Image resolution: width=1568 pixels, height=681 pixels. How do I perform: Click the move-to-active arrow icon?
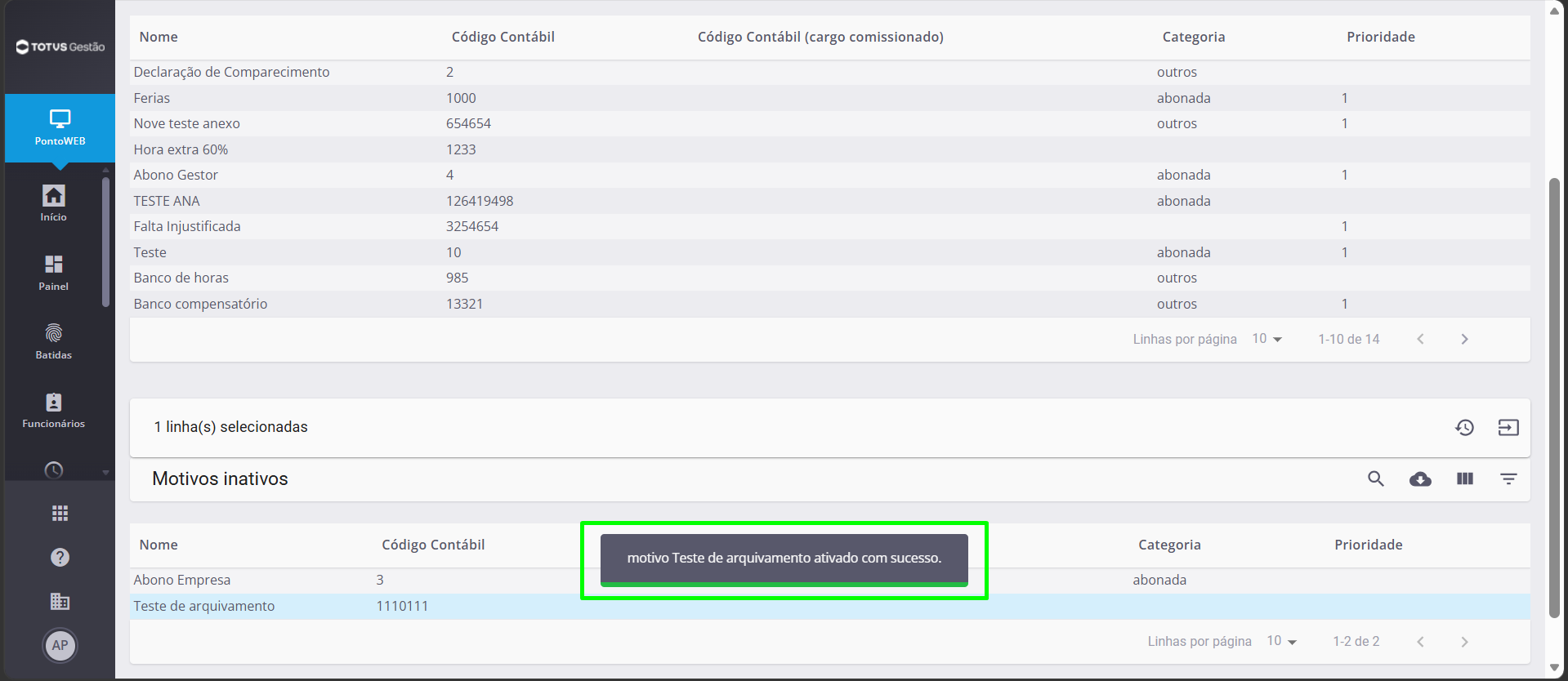coord(1508,427)
